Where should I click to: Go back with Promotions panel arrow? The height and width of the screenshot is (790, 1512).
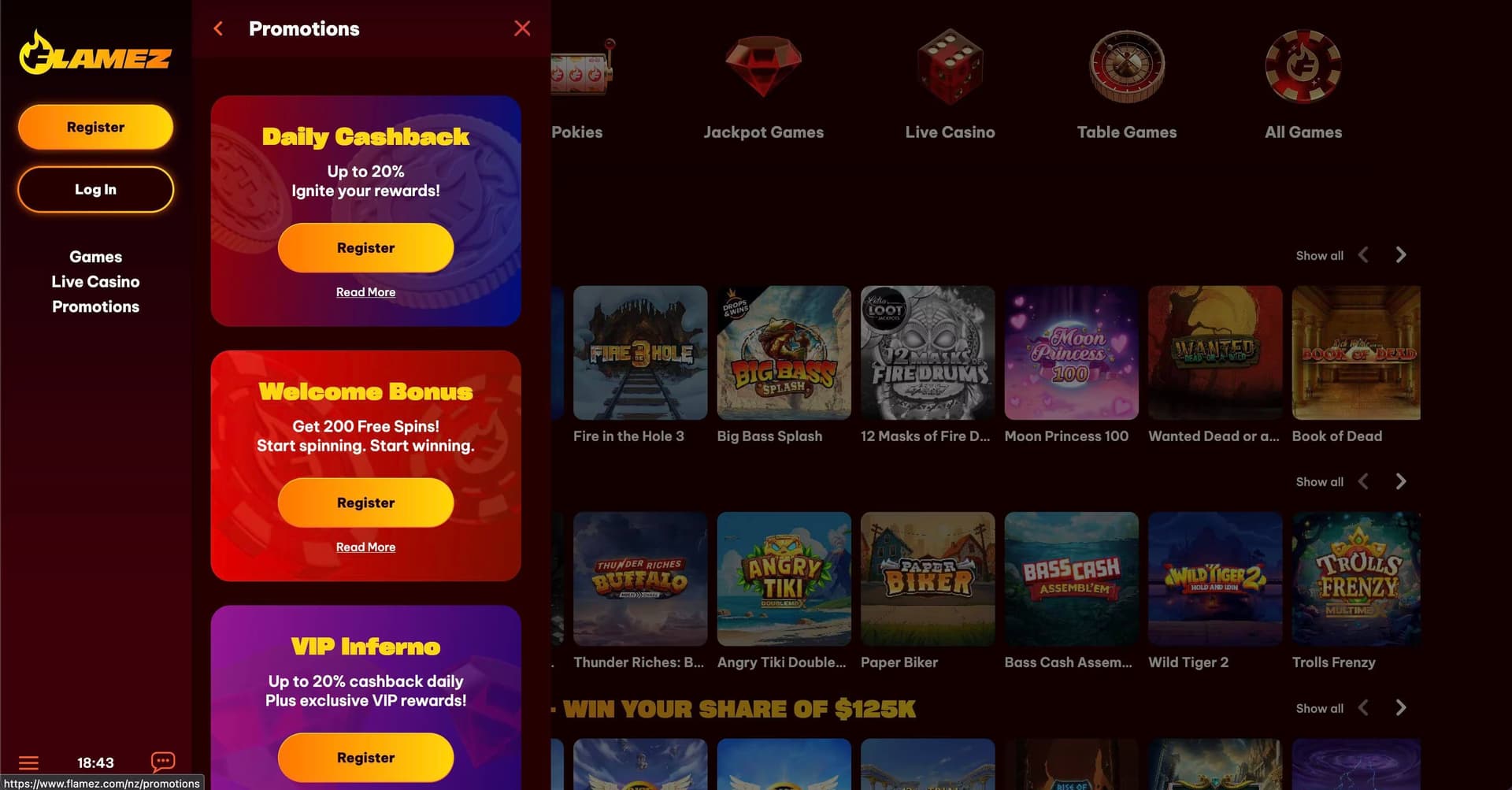click(218, 29)
